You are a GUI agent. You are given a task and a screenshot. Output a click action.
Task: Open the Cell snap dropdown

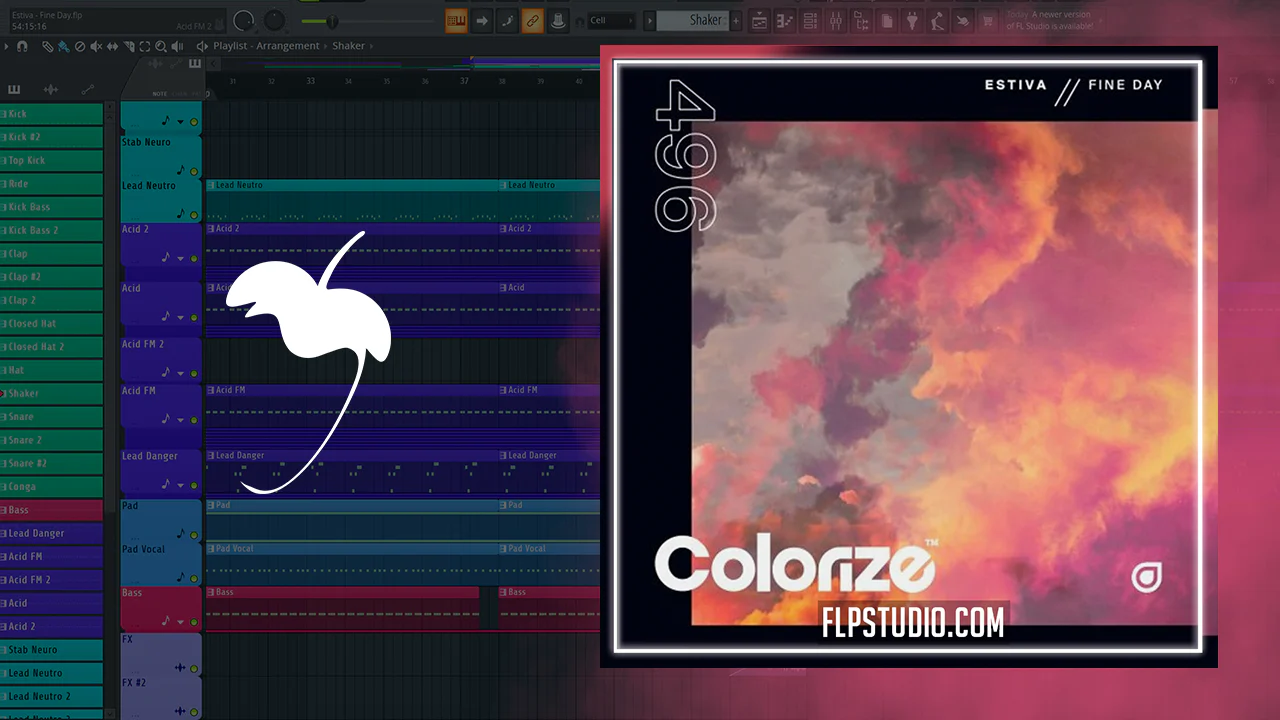click(612, 20)
